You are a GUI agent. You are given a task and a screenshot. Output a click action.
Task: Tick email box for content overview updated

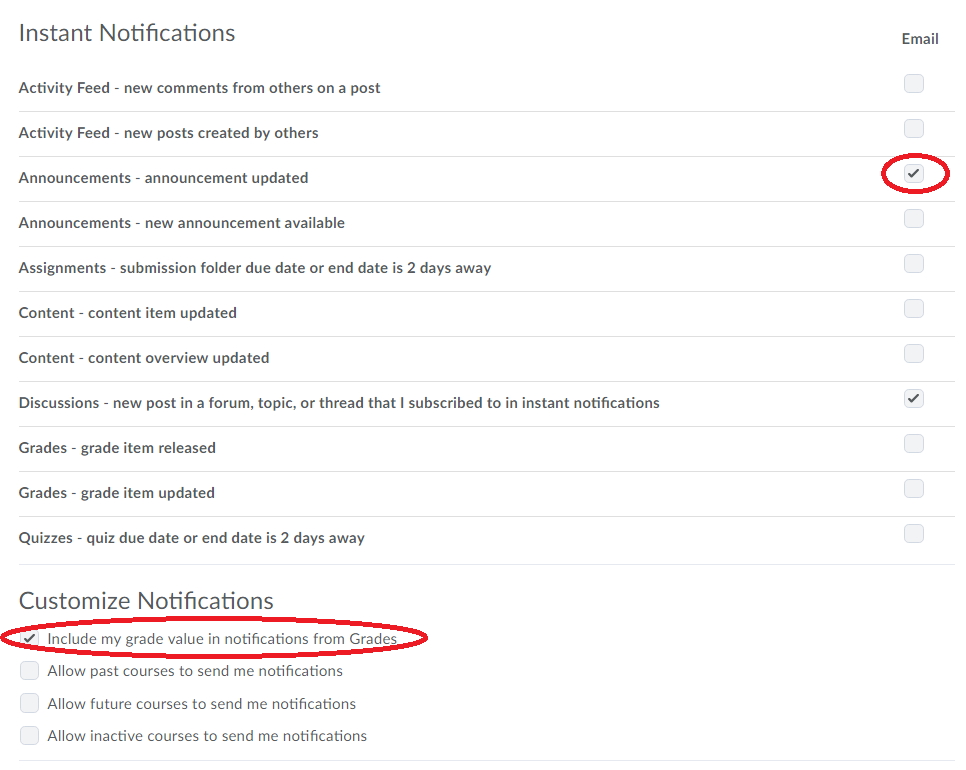click(x=914, y=354)
